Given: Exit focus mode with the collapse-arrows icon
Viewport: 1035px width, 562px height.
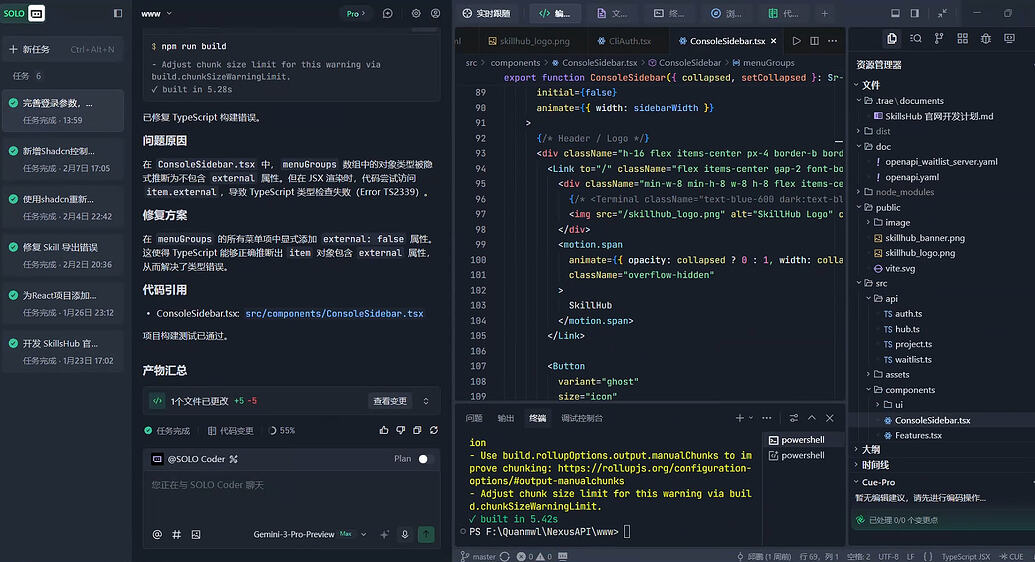Looking at the screenshot, I should 943,13.
